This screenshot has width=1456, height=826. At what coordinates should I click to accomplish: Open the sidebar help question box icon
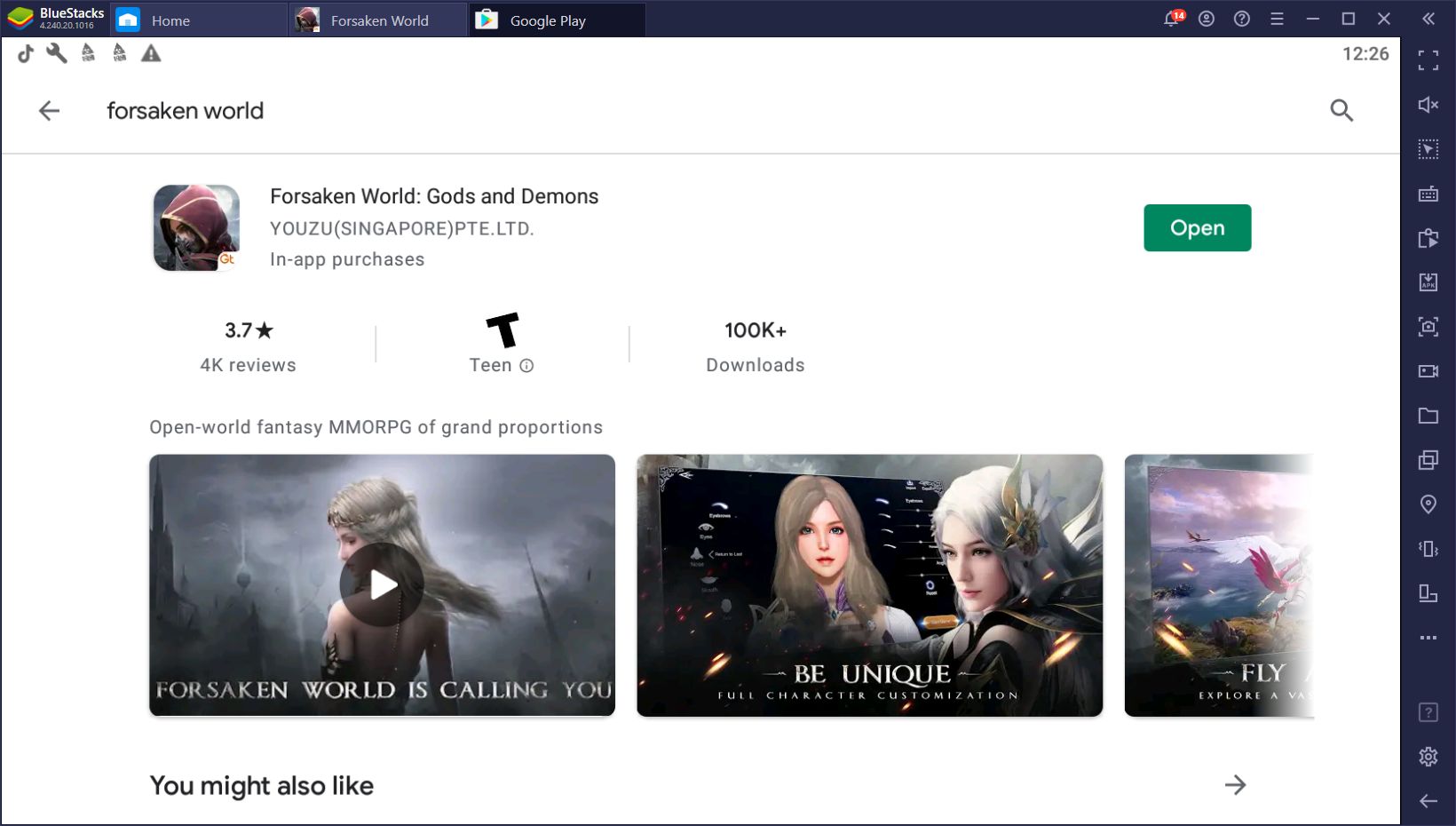[1428, 712]
